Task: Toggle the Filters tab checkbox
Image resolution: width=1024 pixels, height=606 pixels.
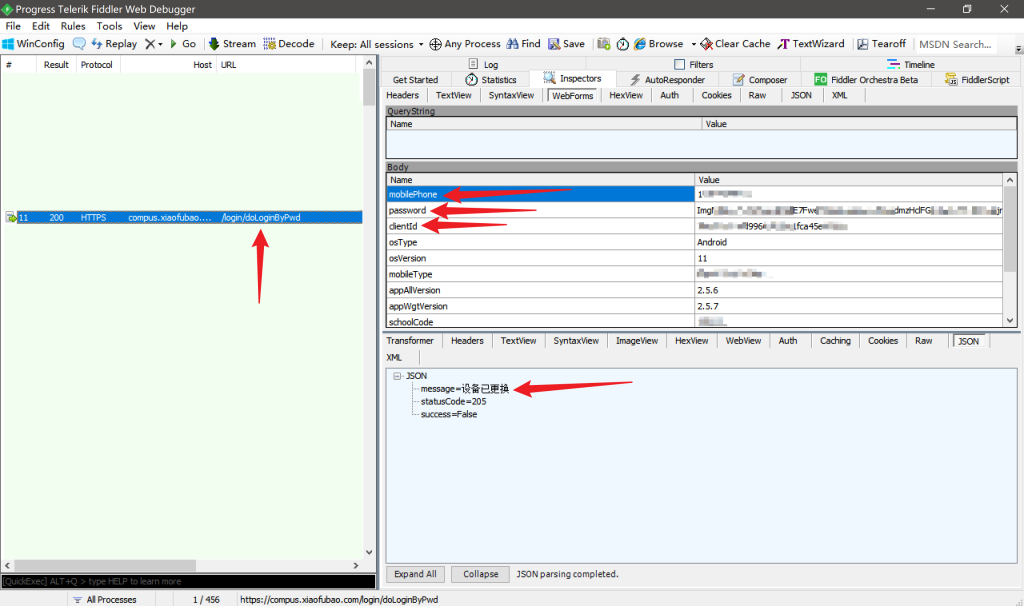Action: click(x=679, y=64)
